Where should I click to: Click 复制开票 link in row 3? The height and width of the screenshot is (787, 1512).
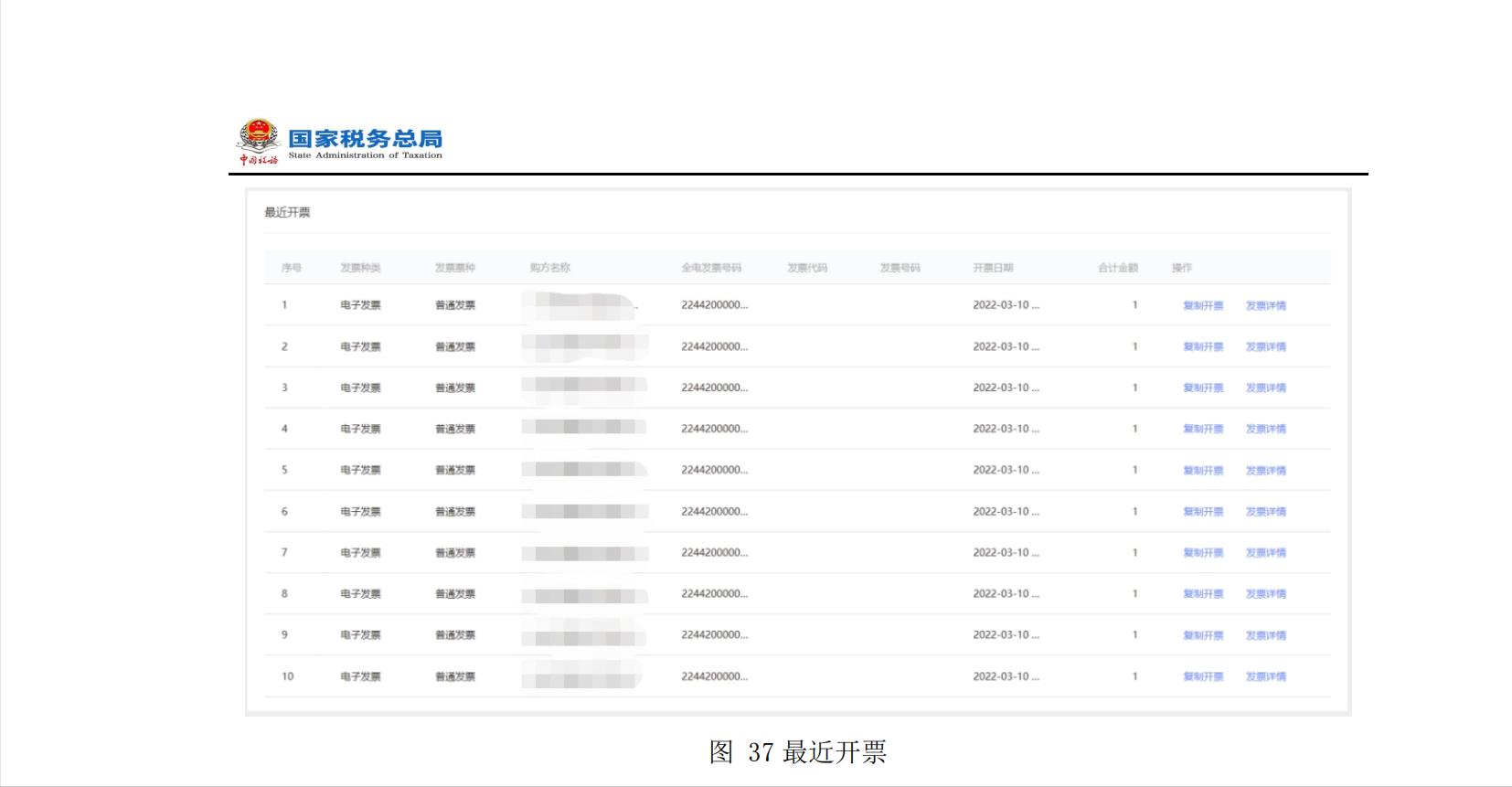(1203, 388)
